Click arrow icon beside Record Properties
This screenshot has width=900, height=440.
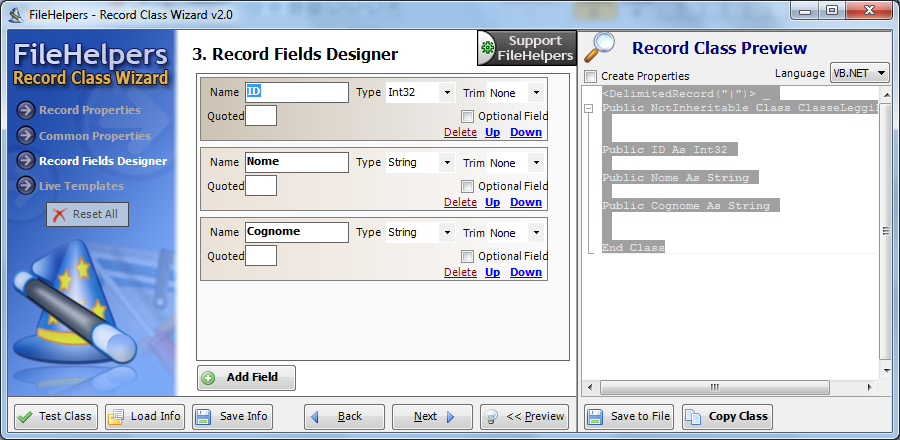click(x=26, y=110)
